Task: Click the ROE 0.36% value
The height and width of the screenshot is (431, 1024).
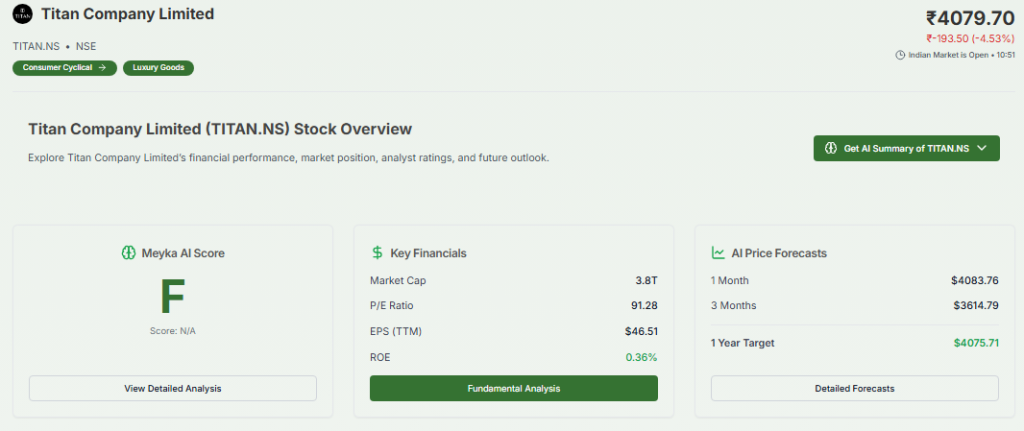Action: point(641,357)
